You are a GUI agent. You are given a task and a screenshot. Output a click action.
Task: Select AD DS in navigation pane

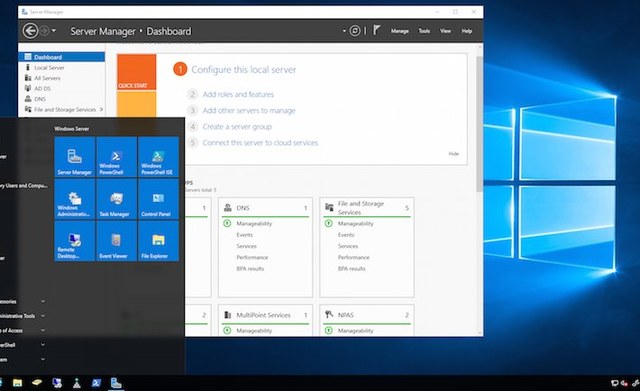[x=62, y=88]
